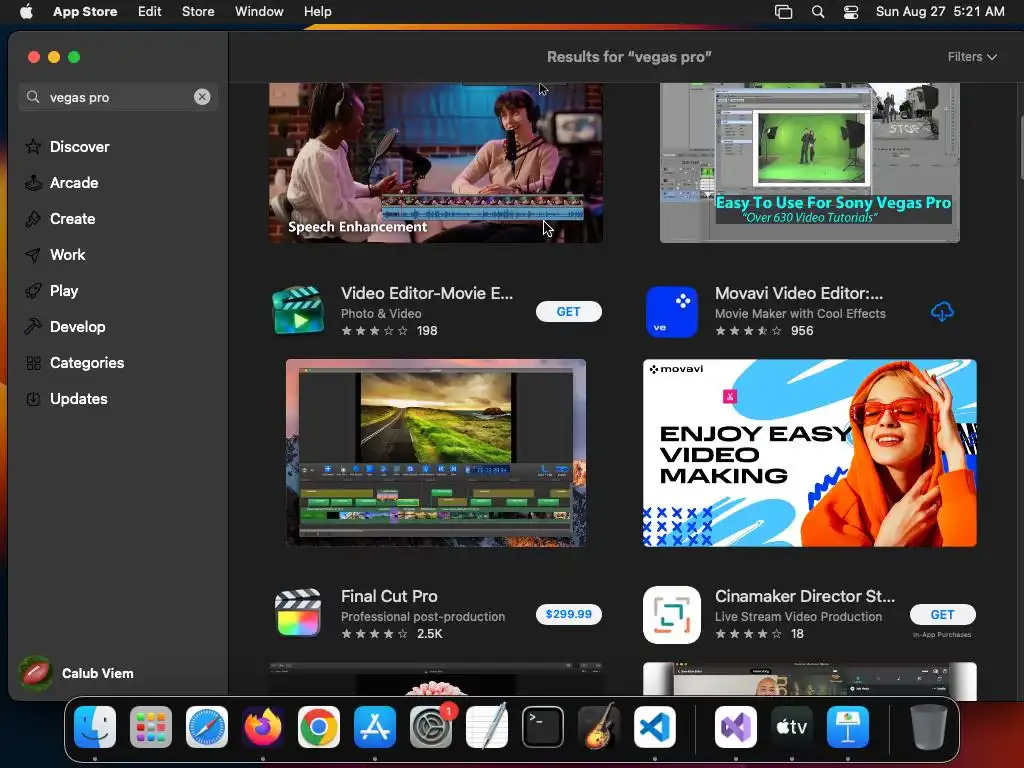The image size is (1024, 768).
Task: View the Sony Vegas Pro tutorials screenshot
Action: (810, 163)
